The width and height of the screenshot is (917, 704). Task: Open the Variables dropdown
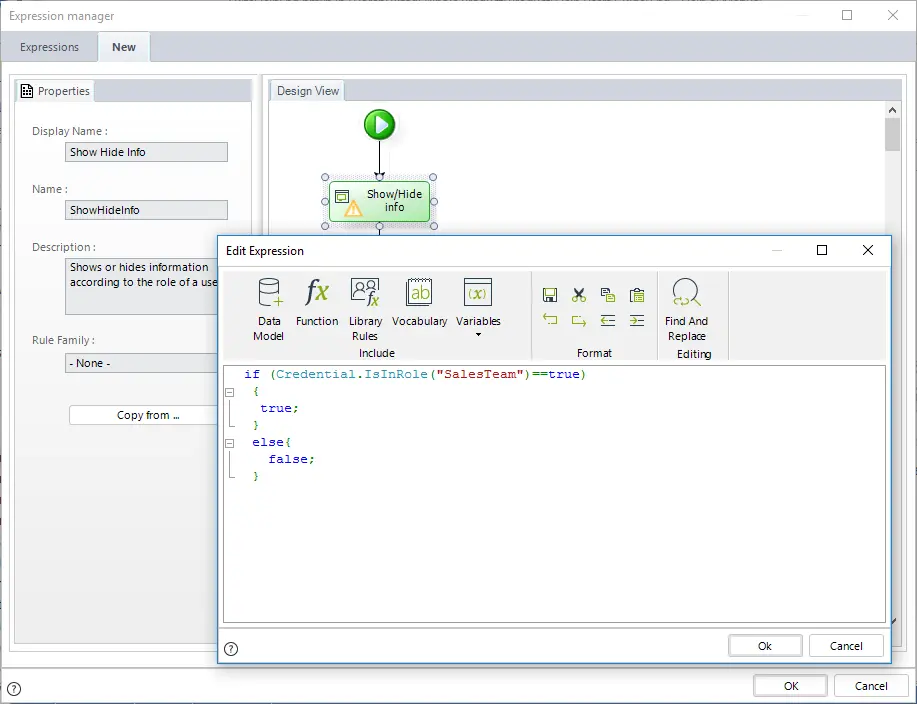coord(478,308)
